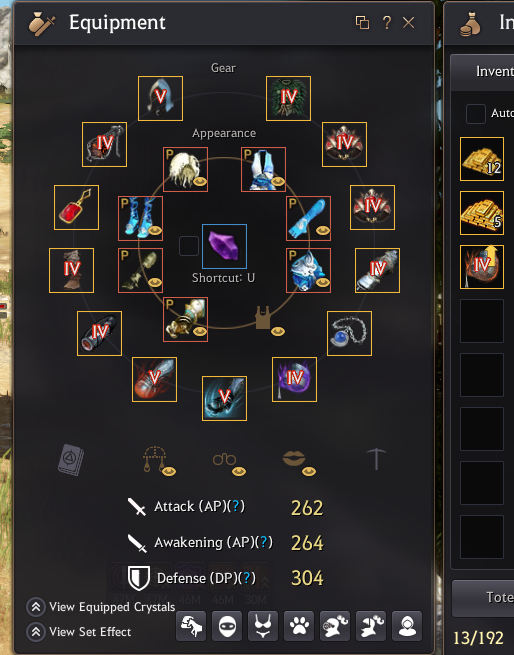This screenshot has width=514, height=655.
Task: Click the Attack (AP) info question mark
Action: [236, 506]
